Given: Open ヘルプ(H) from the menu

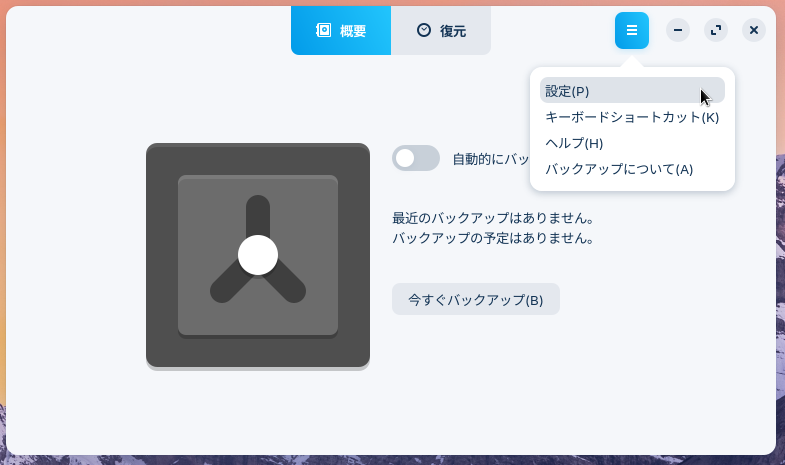Looking at the screenshot, I should pos(632,143).
